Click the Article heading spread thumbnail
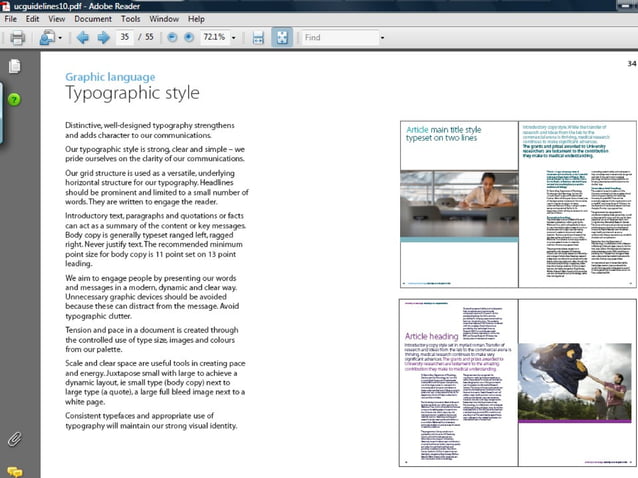638x478 pixels. 518,383
